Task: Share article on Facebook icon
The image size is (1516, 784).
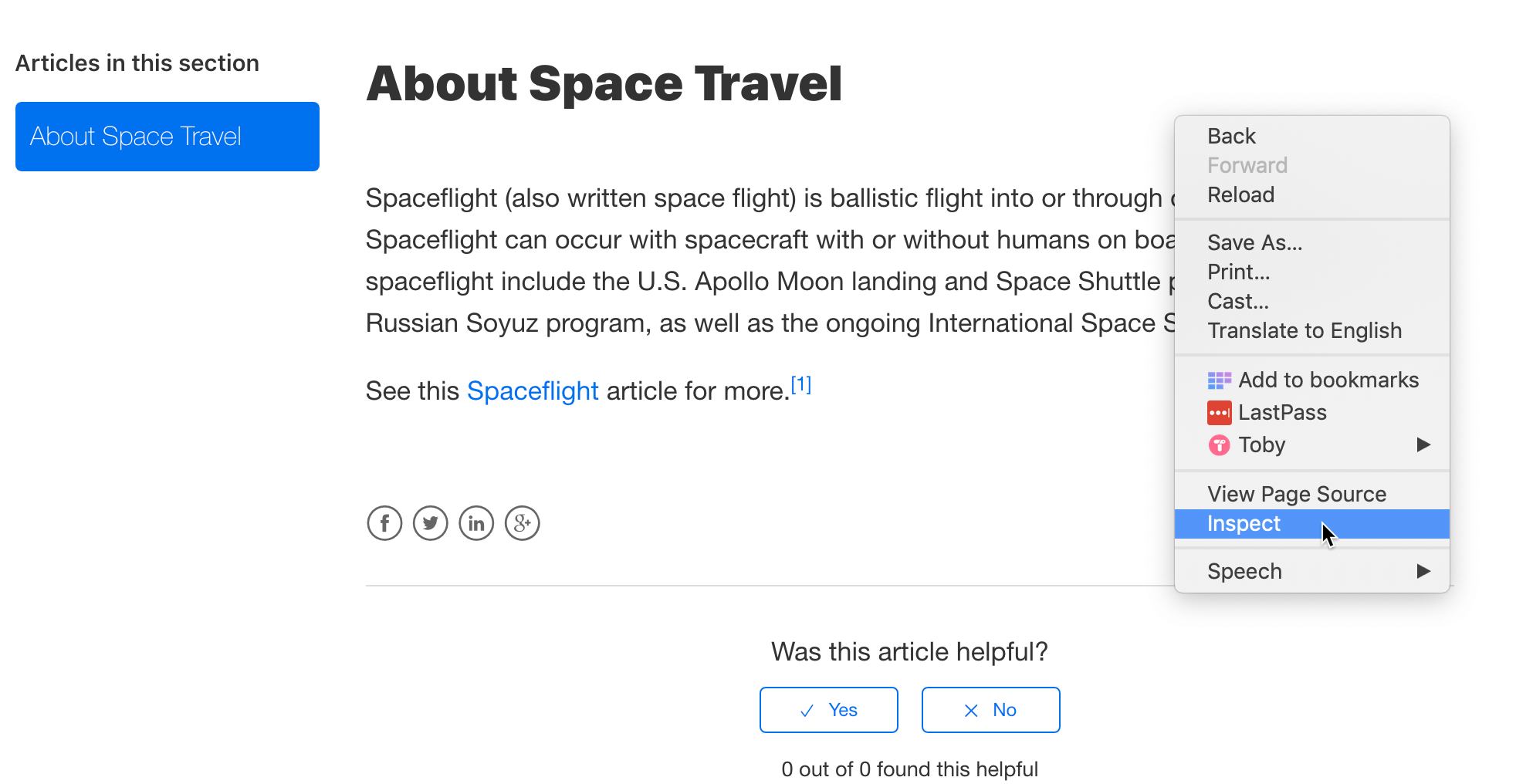Action: pyautogui.click(x=384, y=523)
